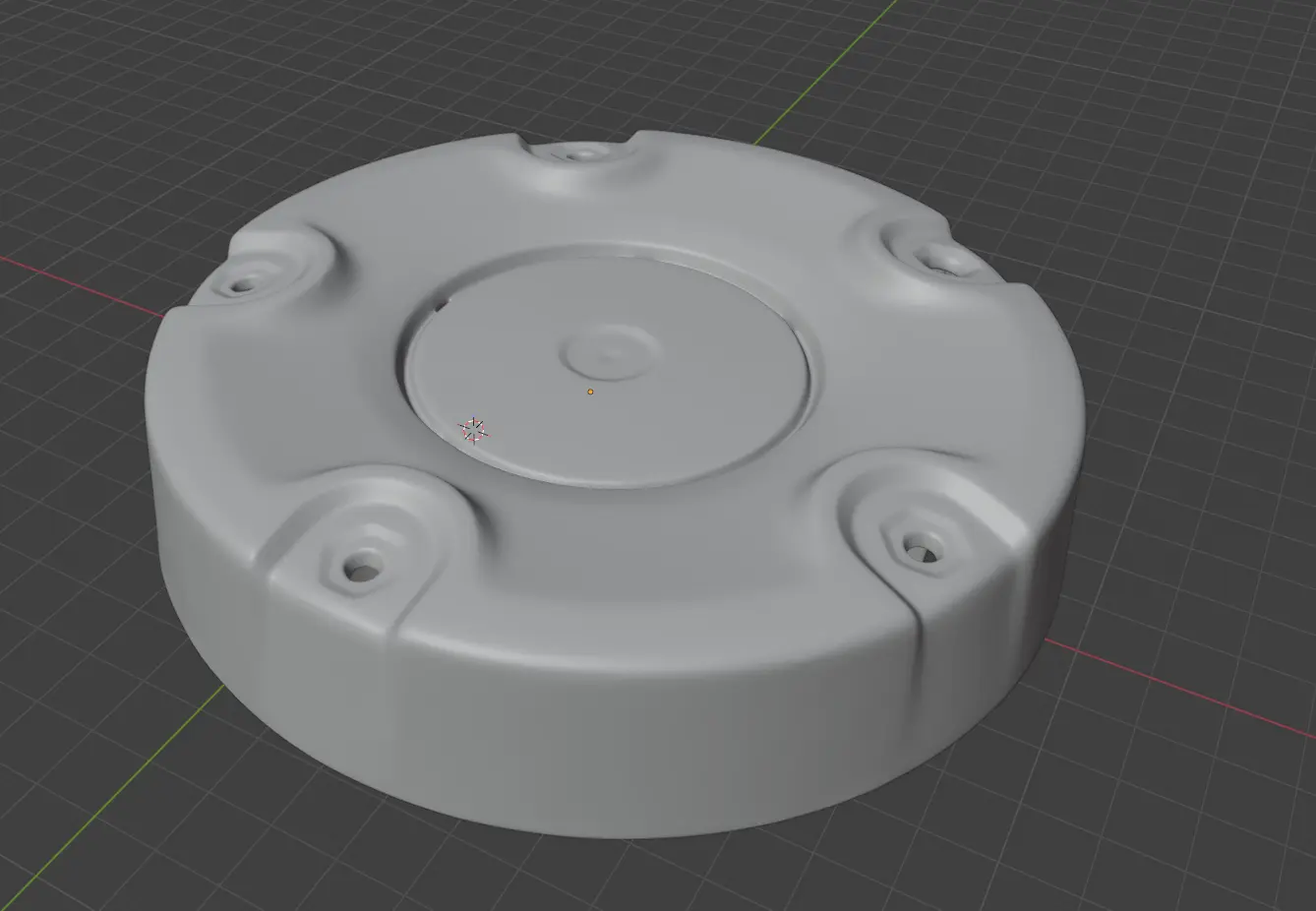Image resolution: width=1316 pixels, height=911 pixels.
Task: Select the screw hole above the side seam
Action: pos(921,549)
